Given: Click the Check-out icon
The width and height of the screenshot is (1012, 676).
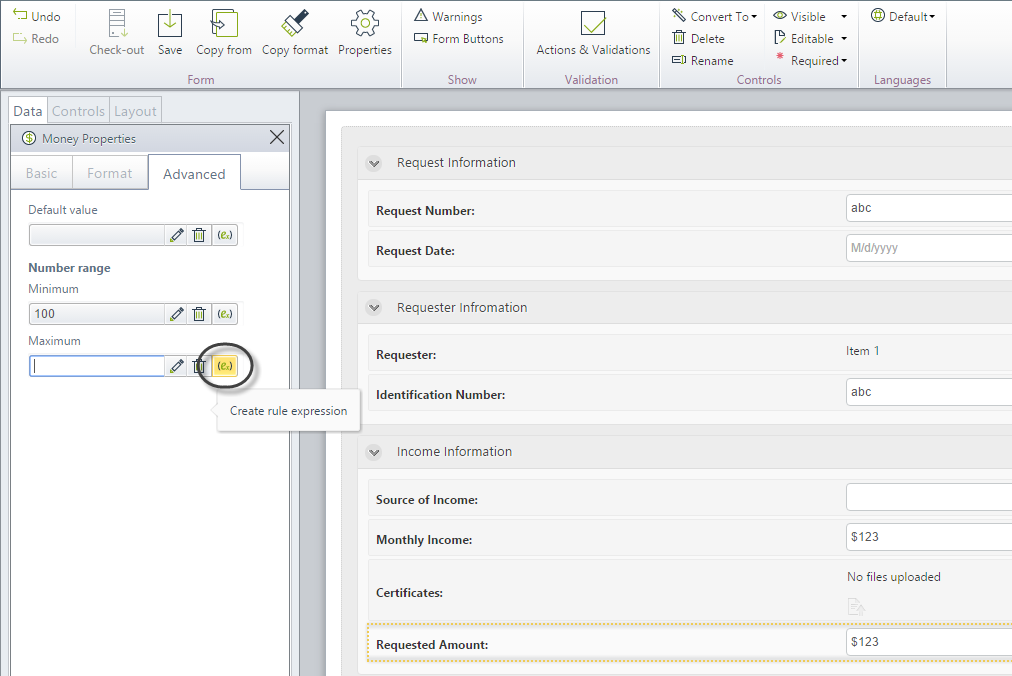Looking at the screenshot, I should tap(117, 23).
